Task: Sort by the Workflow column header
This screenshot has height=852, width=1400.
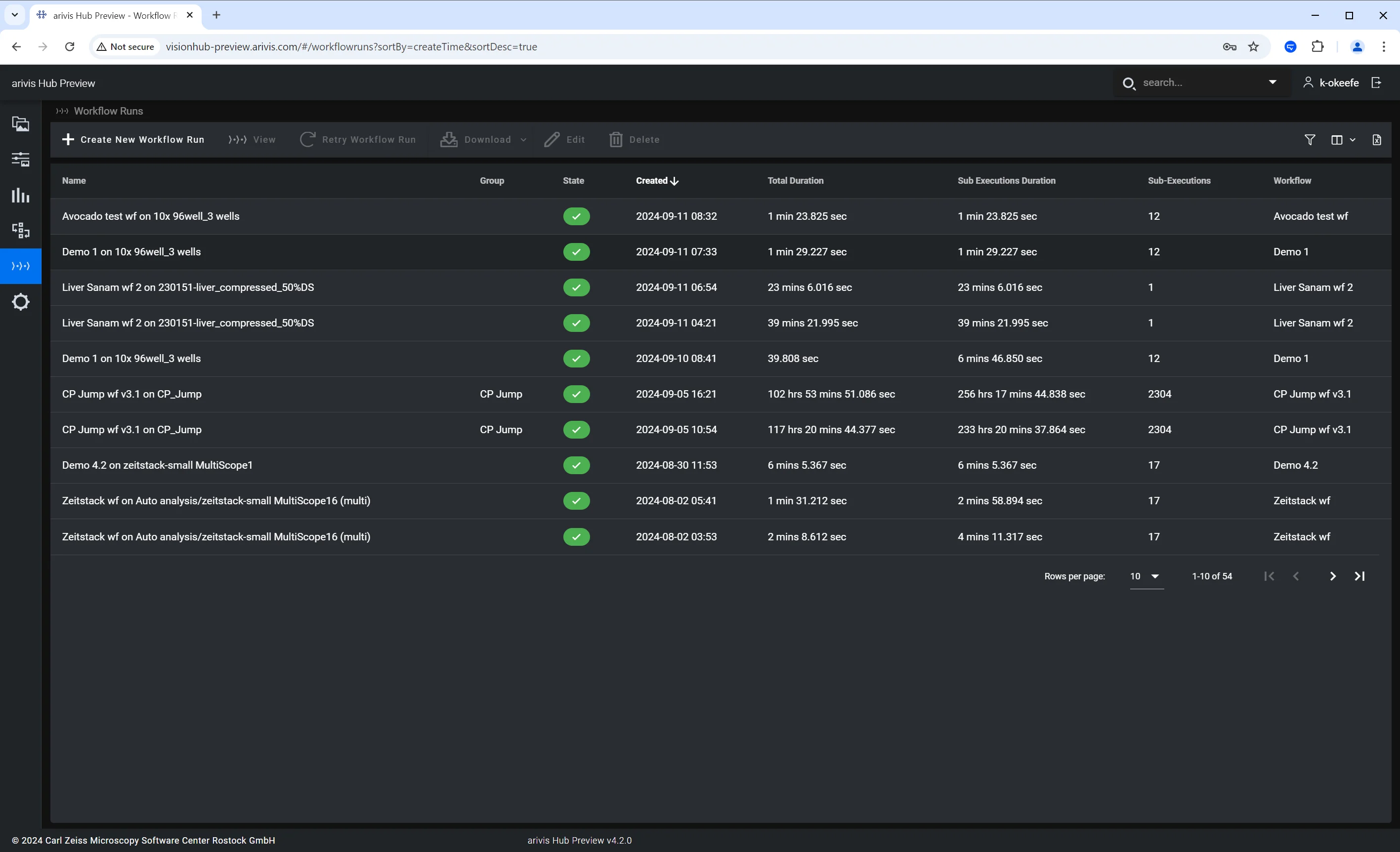Action: pyautogui.click(x=1292, y=181)
